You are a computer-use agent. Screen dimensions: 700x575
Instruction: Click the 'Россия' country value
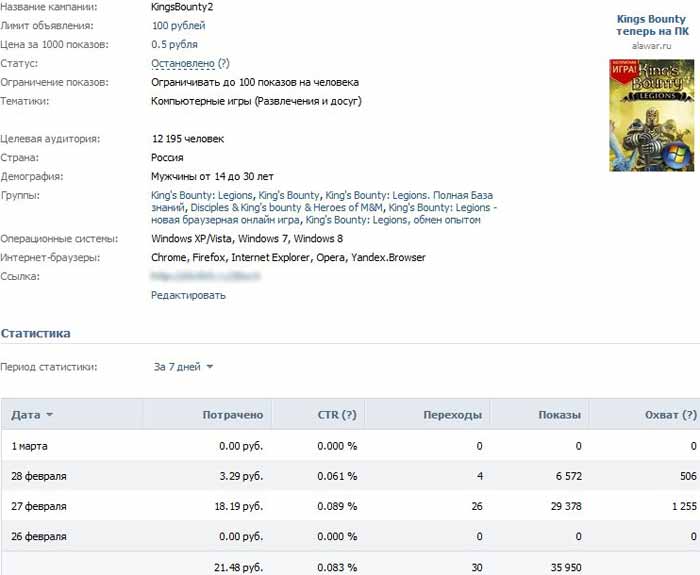167,158
